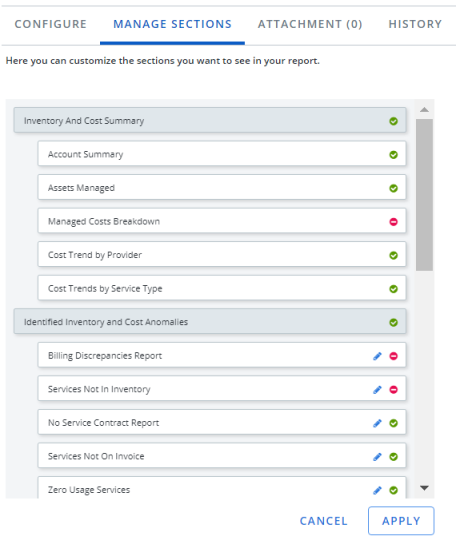This screenshot has width=456, height=552.
Task: Click the Apply button
Action: (x=401, y=521)
